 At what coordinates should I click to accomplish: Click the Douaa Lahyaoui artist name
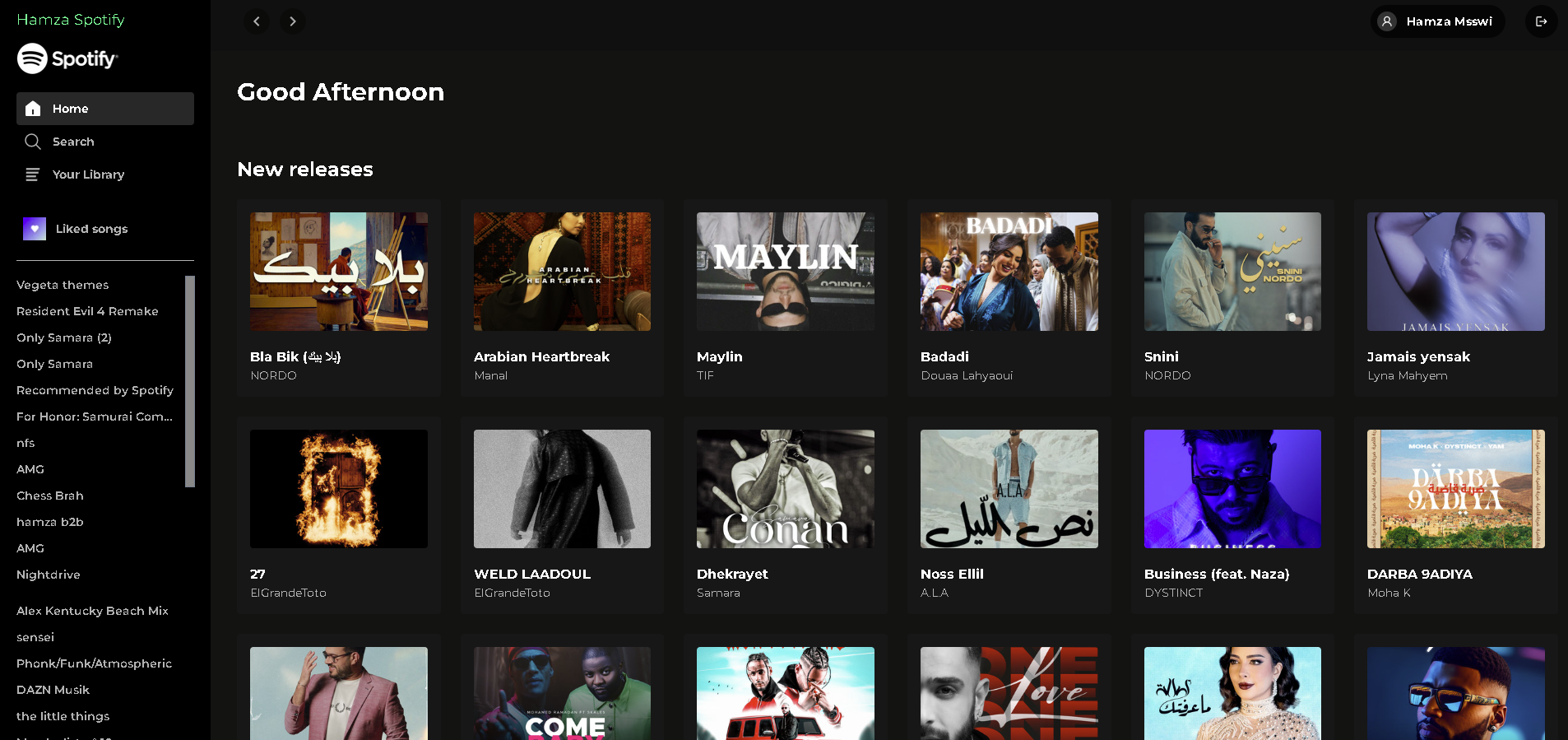point(967,375)
